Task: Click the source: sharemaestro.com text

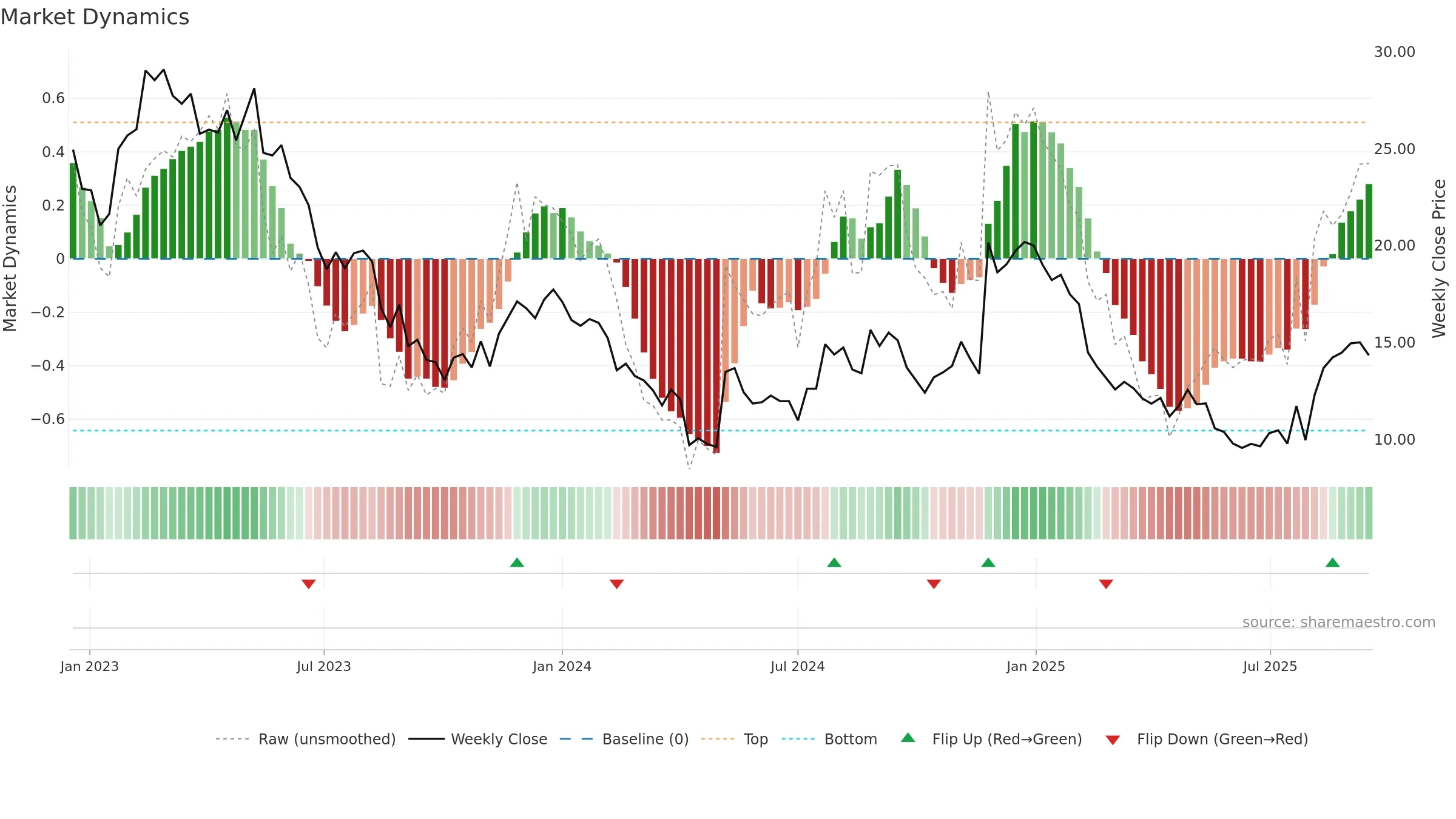Action: (1339, 622)
